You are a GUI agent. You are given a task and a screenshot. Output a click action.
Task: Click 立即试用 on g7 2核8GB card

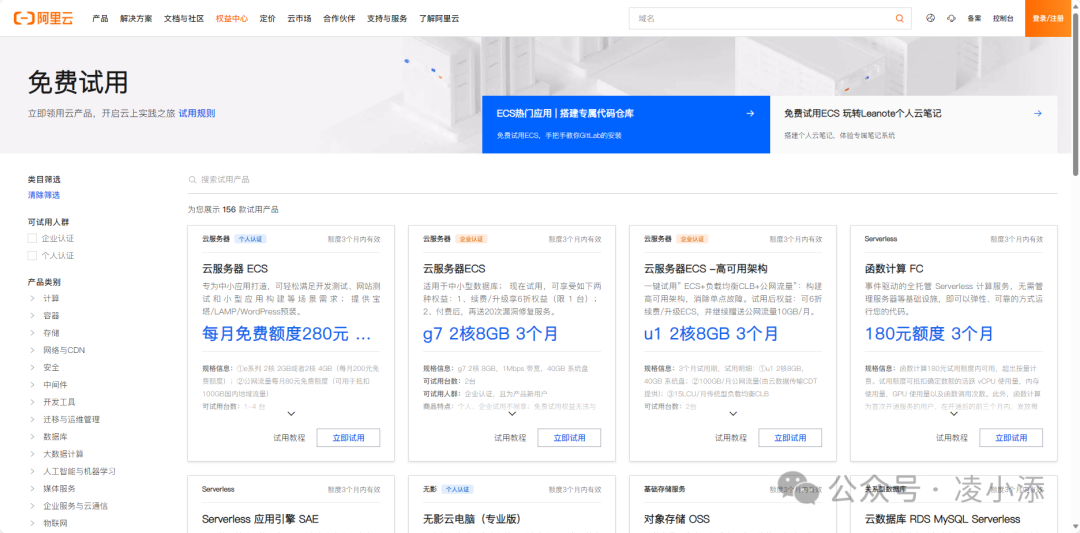click(x=569, y=437)
